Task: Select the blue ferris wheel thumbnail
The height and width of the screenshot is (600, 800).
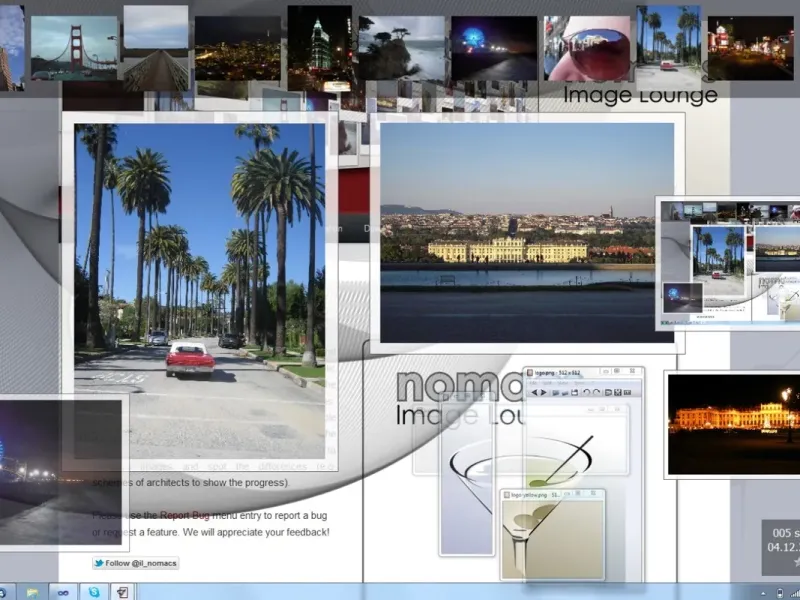Action: [x=494, y=48]
